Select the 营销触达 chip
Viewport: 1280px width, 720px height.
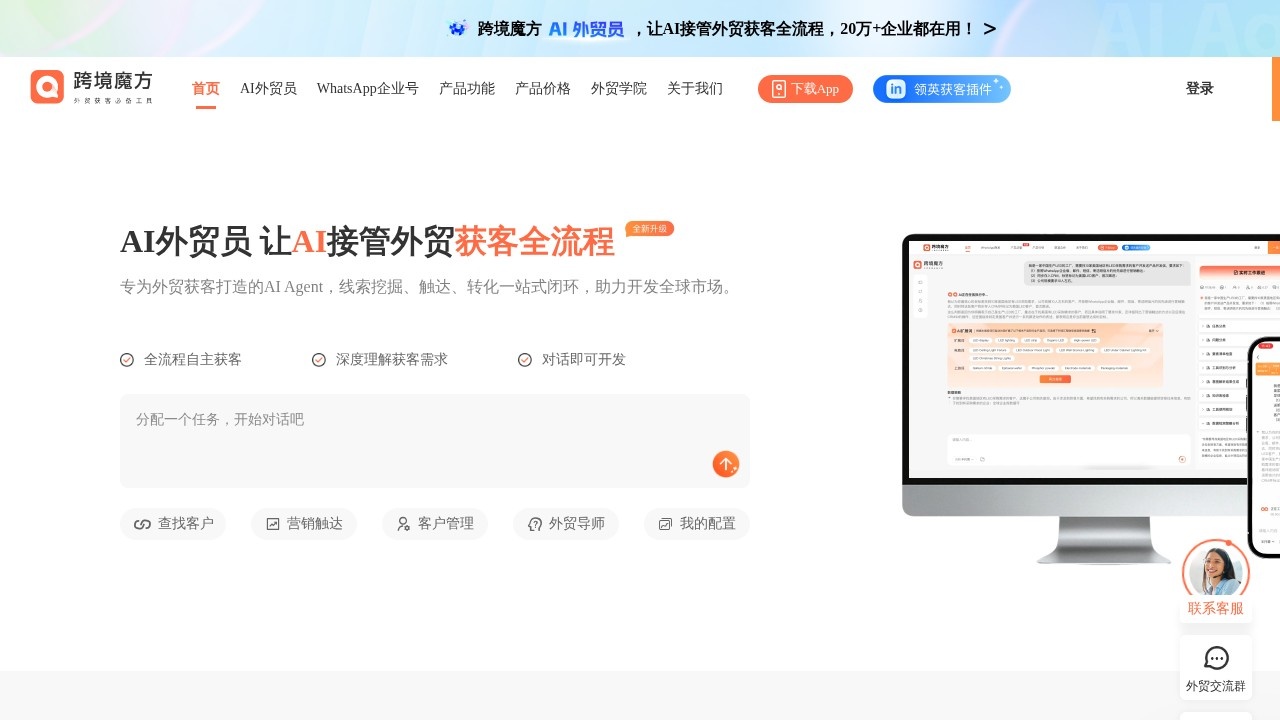click(x=304, y=524)
